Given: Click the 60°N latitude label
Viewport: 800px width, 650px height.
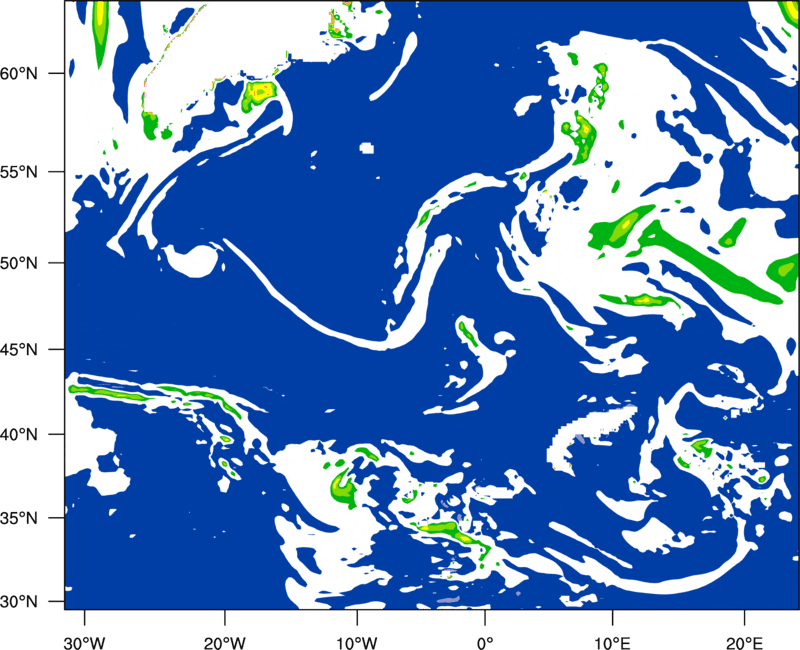Looking at the screenshot, I should point(19,73).
